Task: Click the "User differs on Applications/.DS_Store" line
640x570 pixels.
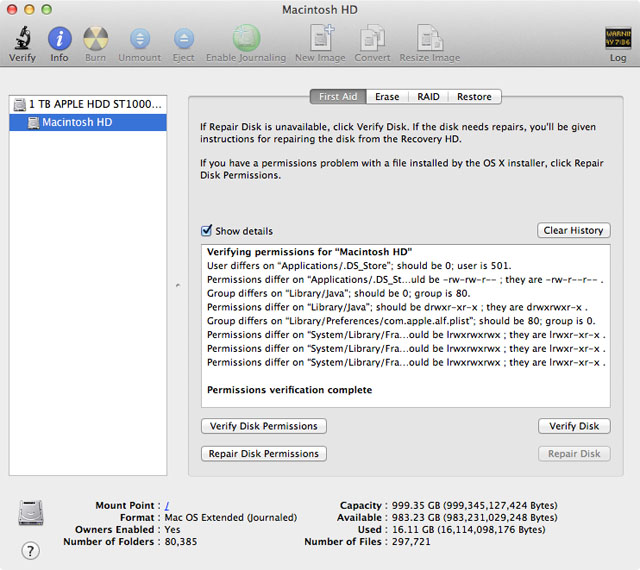Action: coord(359,266)
